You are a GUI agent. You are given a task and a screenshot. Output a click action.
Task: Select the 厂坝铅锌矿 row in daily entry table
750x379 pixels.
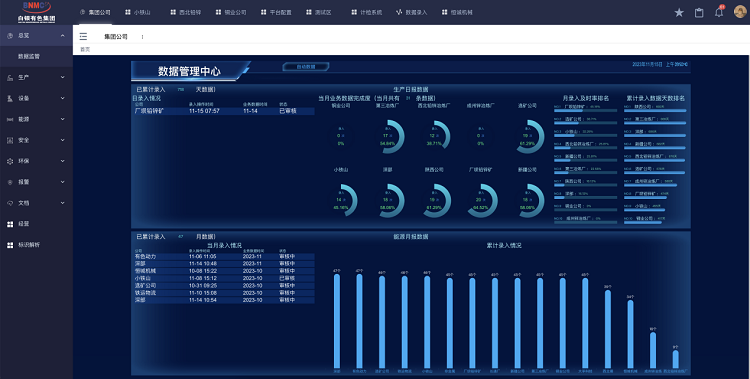223,111
